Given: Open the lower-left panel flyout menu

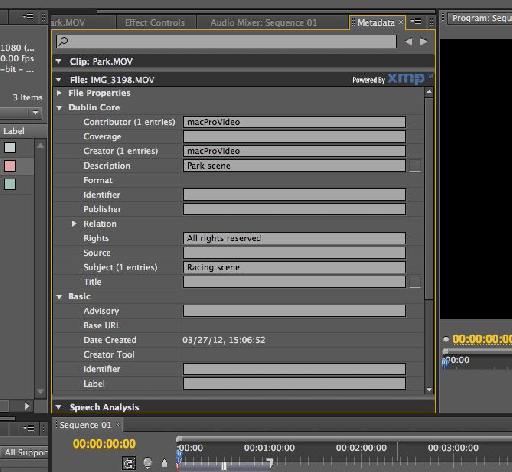Looking at the screenshot, I should tap(28, 428).
